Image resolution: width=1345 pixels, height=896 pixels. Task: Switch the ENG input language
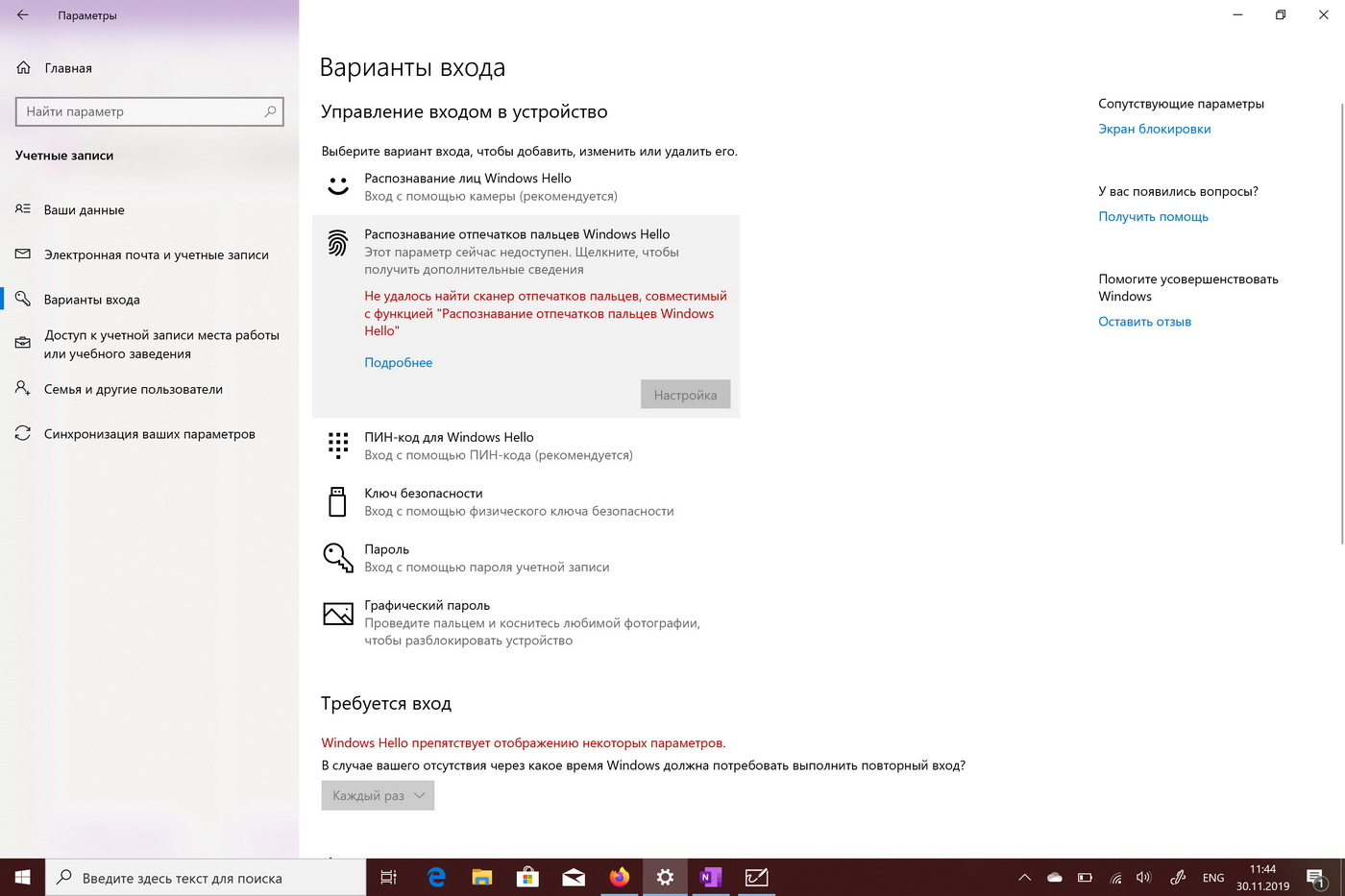[1213, 878]
